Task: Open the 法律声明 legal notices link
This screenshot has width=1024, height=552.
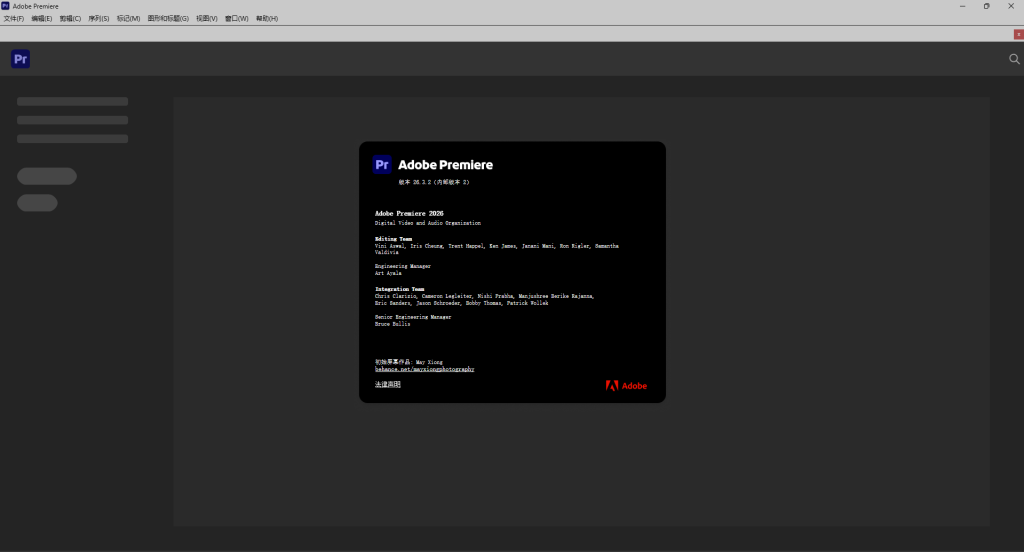Action: [387, 384]
